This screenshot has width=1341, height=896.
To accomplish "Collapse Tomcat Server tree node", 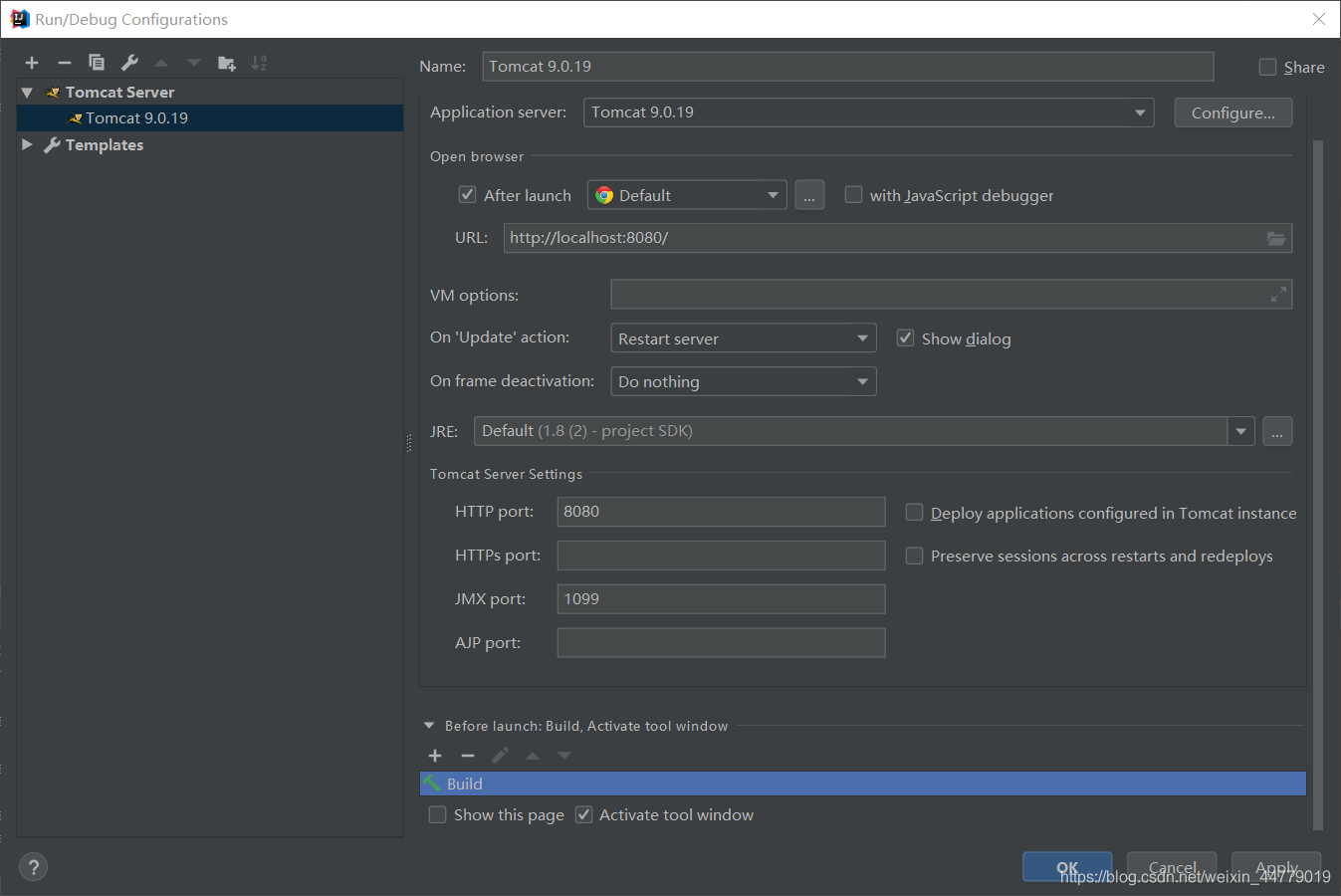I will [x=28, y=93].
